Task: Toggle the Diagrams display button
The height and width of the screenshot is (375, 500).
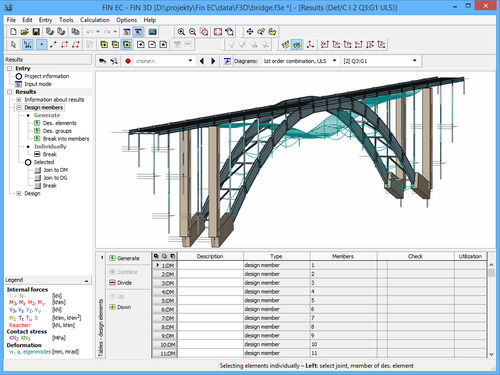Action: pyautogui.click(x=227, y=61)
